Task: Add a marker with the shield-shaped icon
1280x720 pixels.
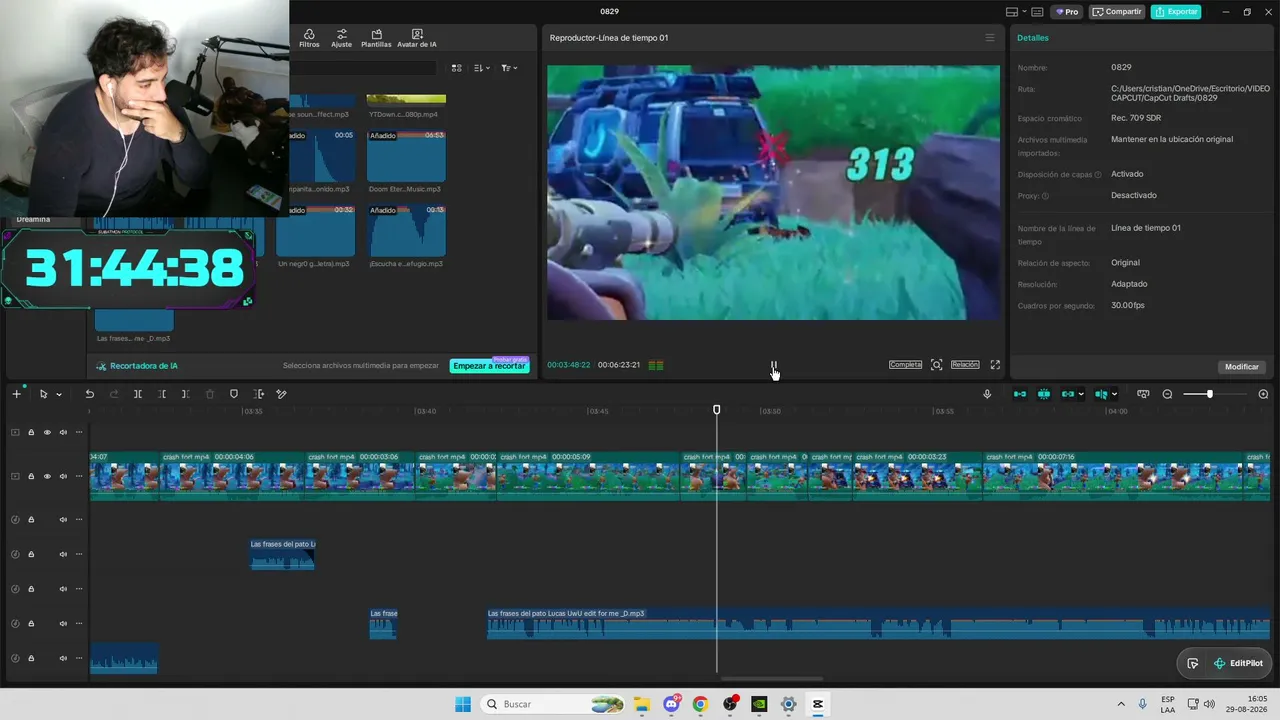Action: coord(234,394)
